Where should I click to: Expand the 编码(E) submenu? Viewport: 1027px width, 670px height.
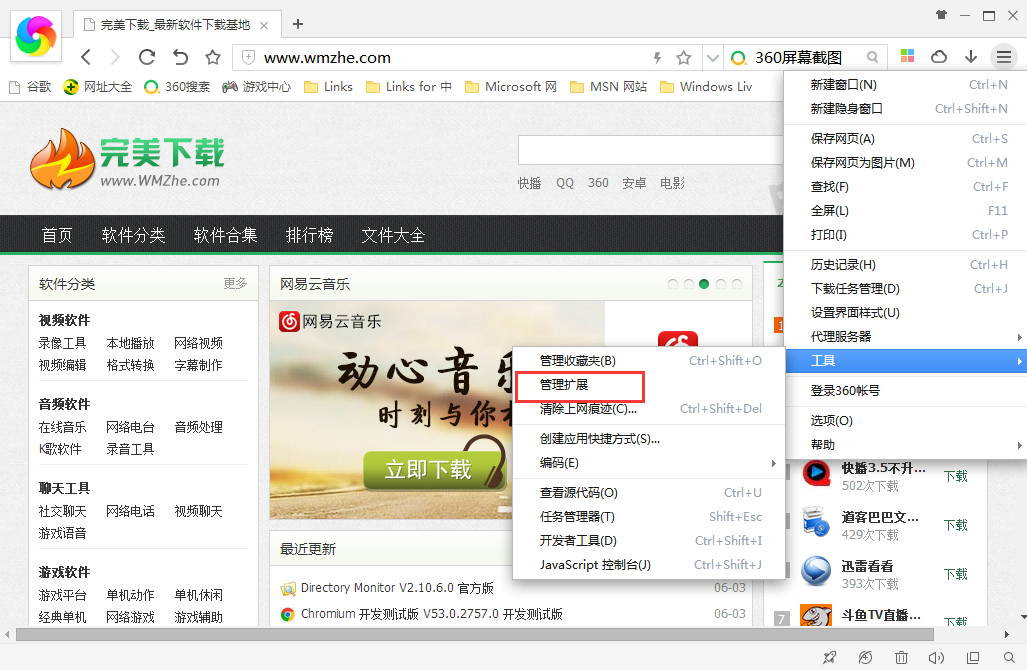[649, 463]
